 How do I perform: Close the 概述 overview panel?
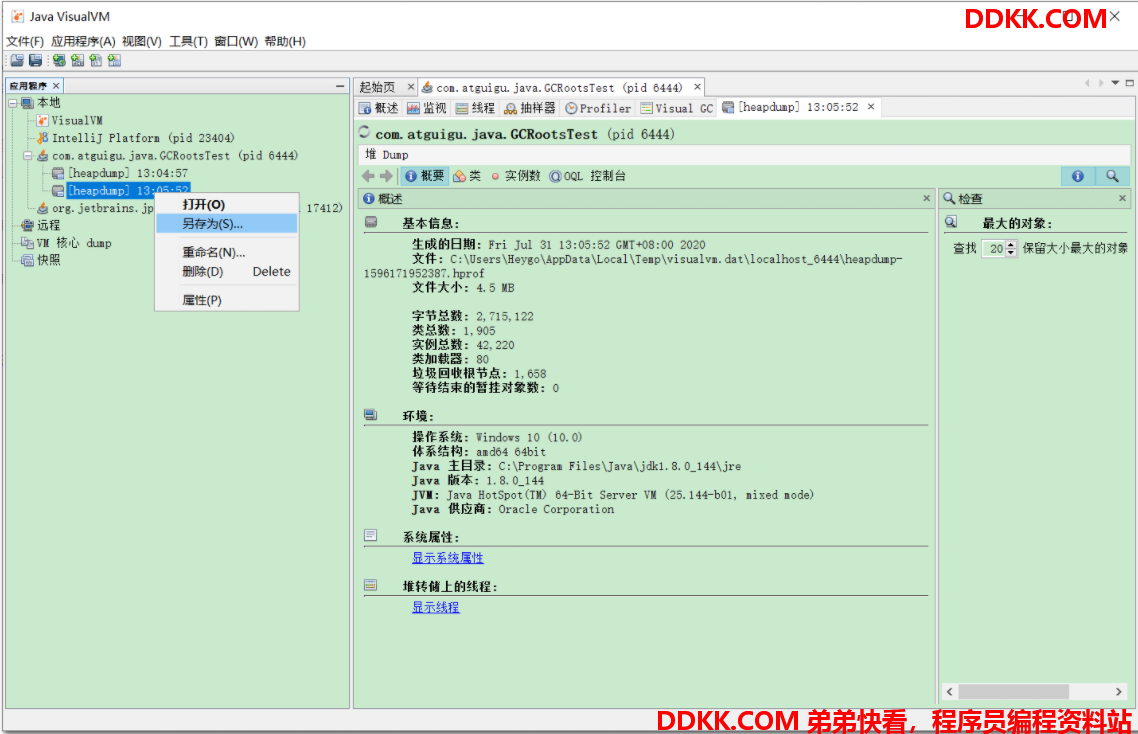coord(926,198)
